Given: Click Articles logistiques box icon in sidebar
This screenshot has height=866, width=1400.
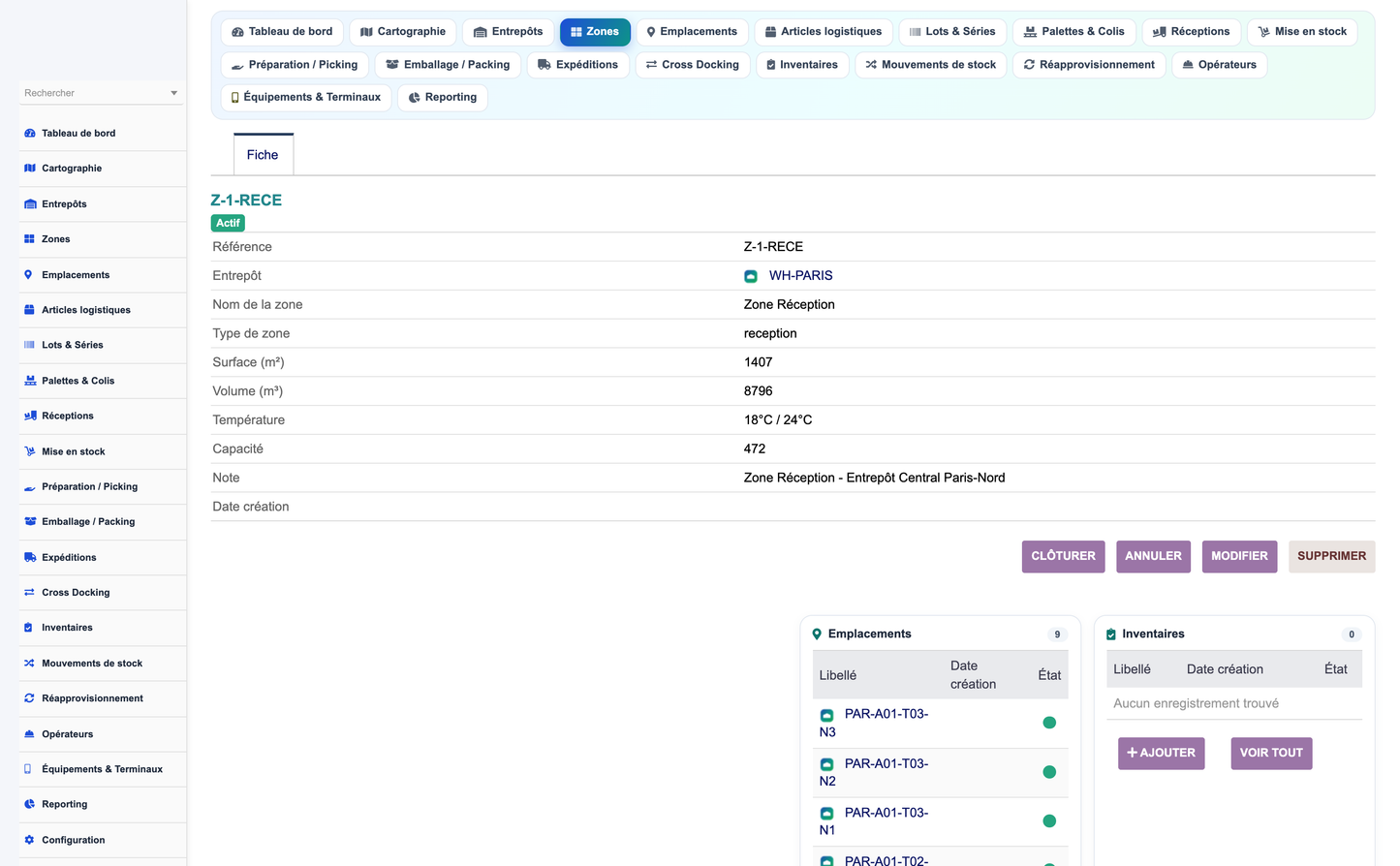Looking at the screenshot, I should (30, 310).
